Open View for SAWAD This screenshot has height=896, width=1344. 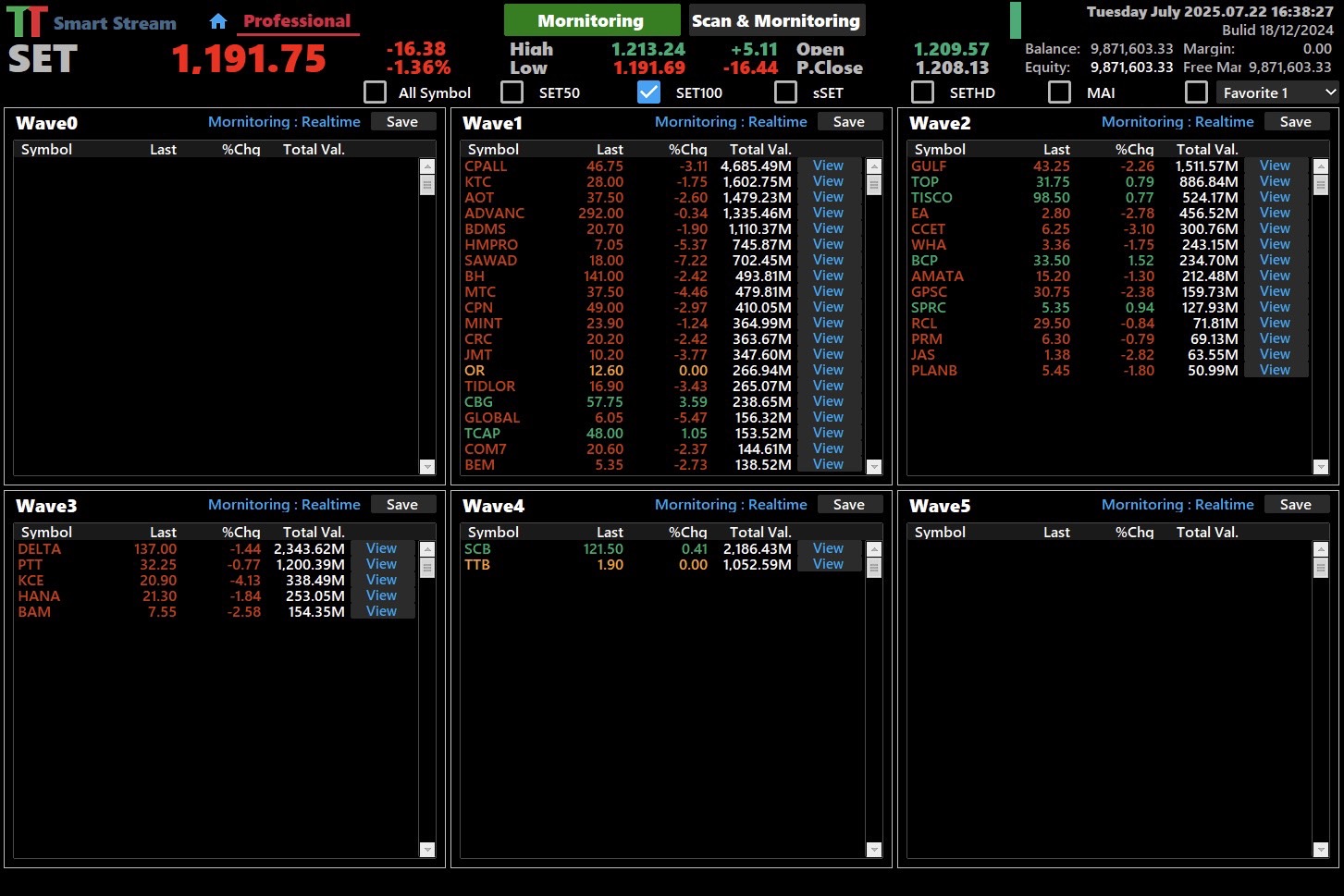coord(829,261)
